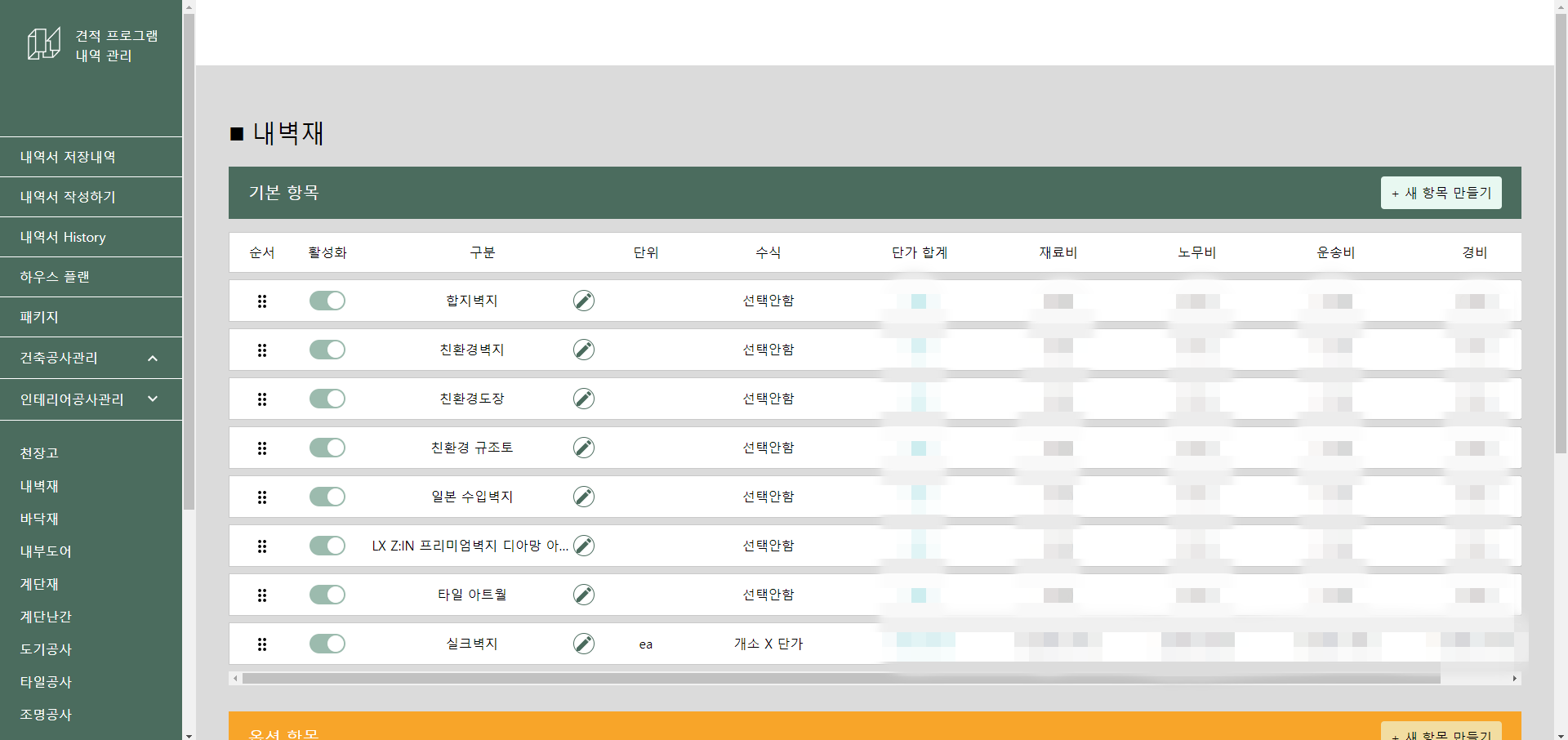Screen dimensions: 1568x740
Task: Open 도기공사 category
Action: click(x=46, y=649)
